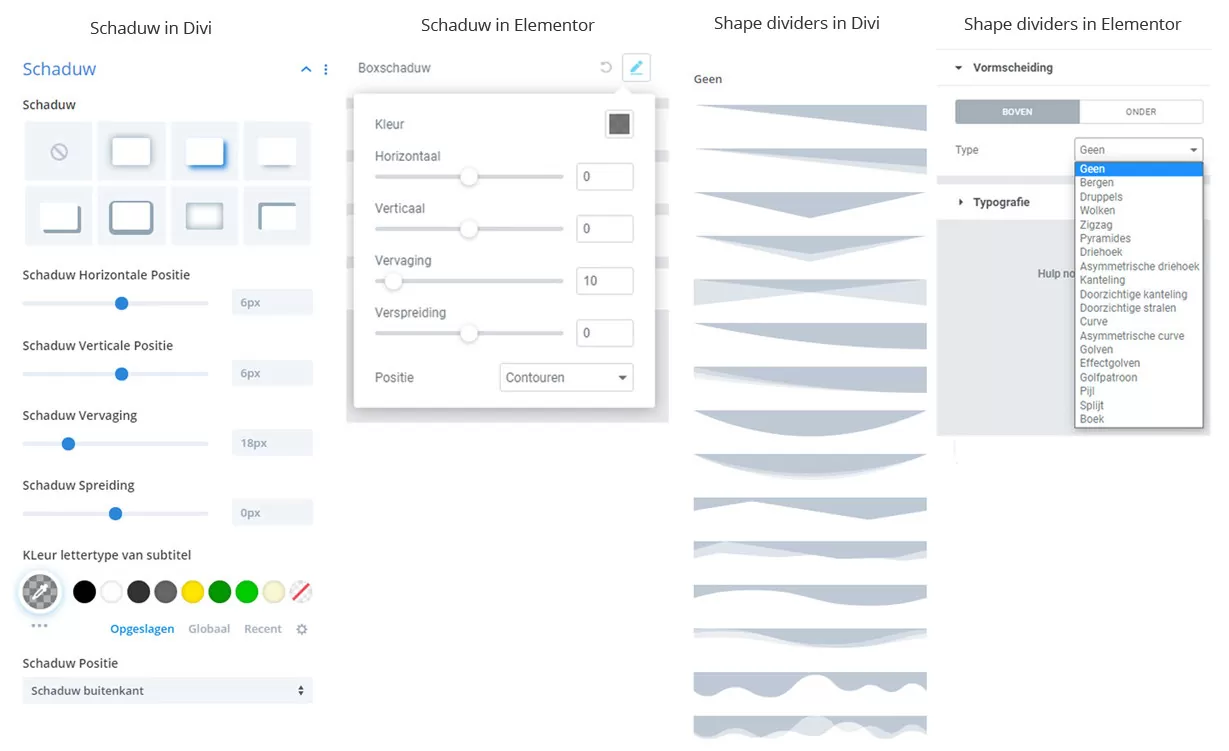Viewport: 1229px width, 751px height.
Task: Activate the eyedropper color picker icon
Action: tap(39, 591)
